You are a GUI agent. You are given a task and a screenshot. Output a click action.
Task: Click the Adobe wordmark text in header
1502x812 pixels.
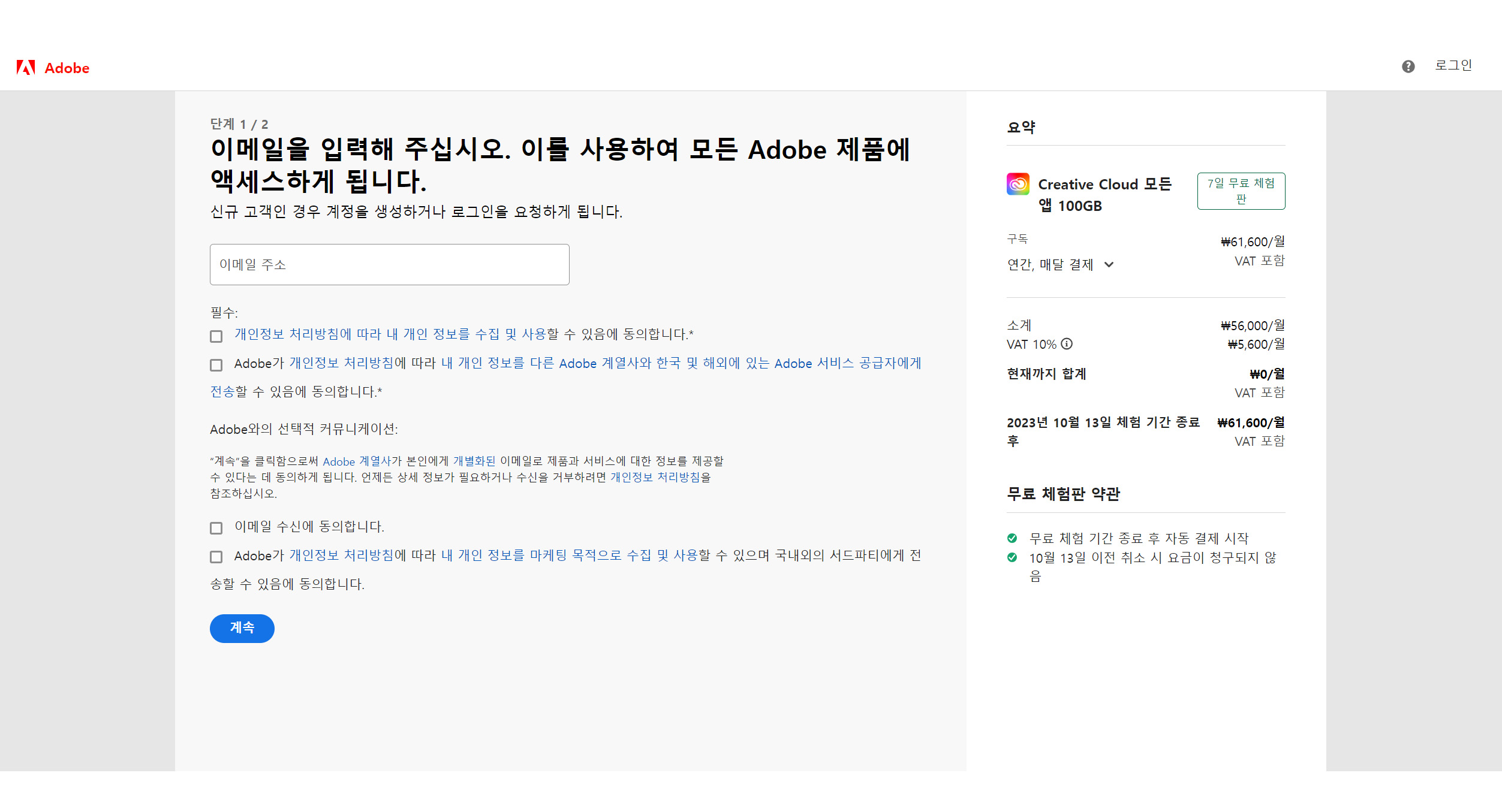click(67, 68)
